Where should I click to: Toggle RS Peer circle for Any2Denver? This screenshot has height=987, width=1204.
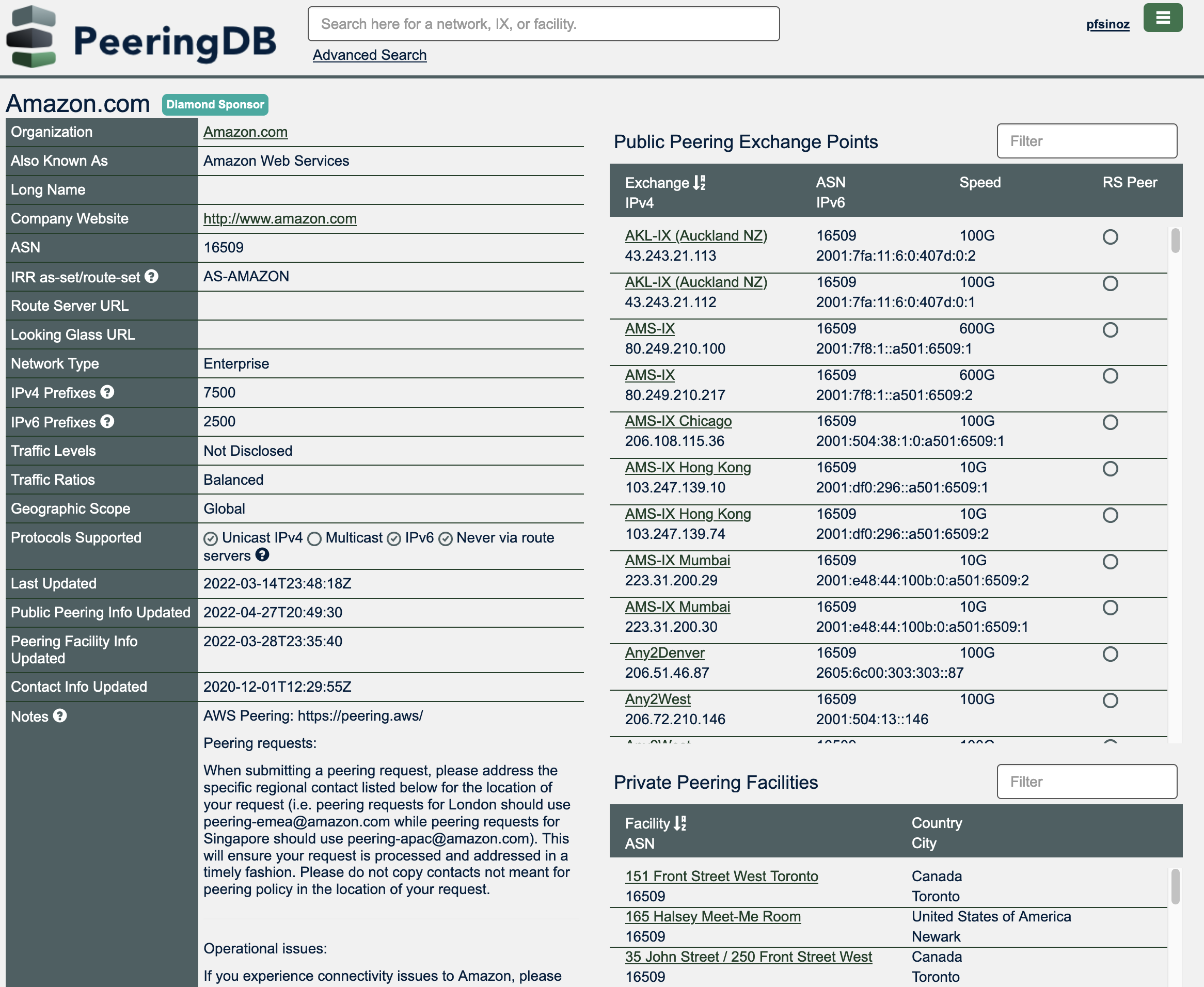click(x=1110, y=654)
